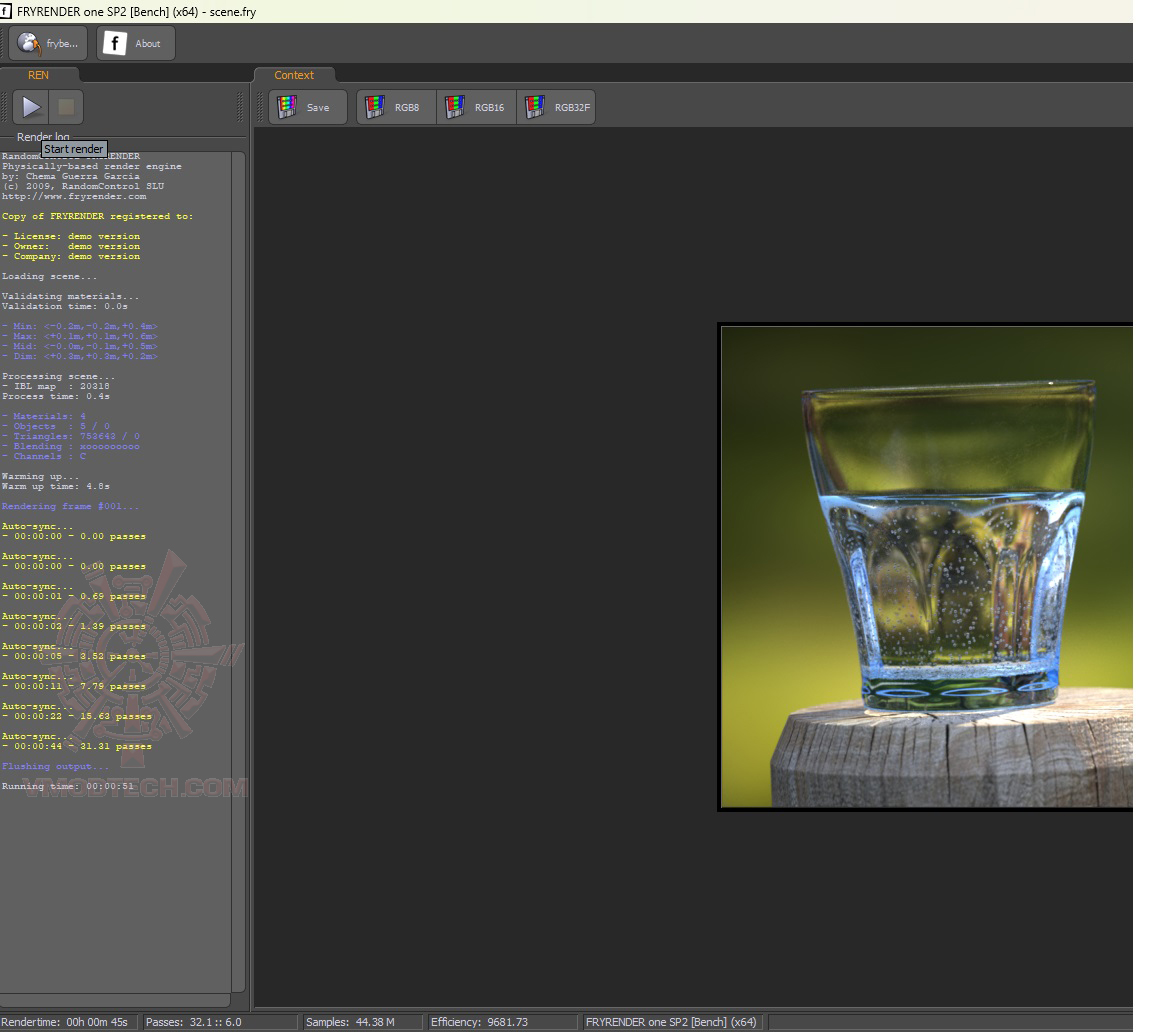The height and width of the screenshot is (1032, 1152).
Task: Click the fryrender.com URL in render log
Action: pyautogui.click(x=74, y=196)
